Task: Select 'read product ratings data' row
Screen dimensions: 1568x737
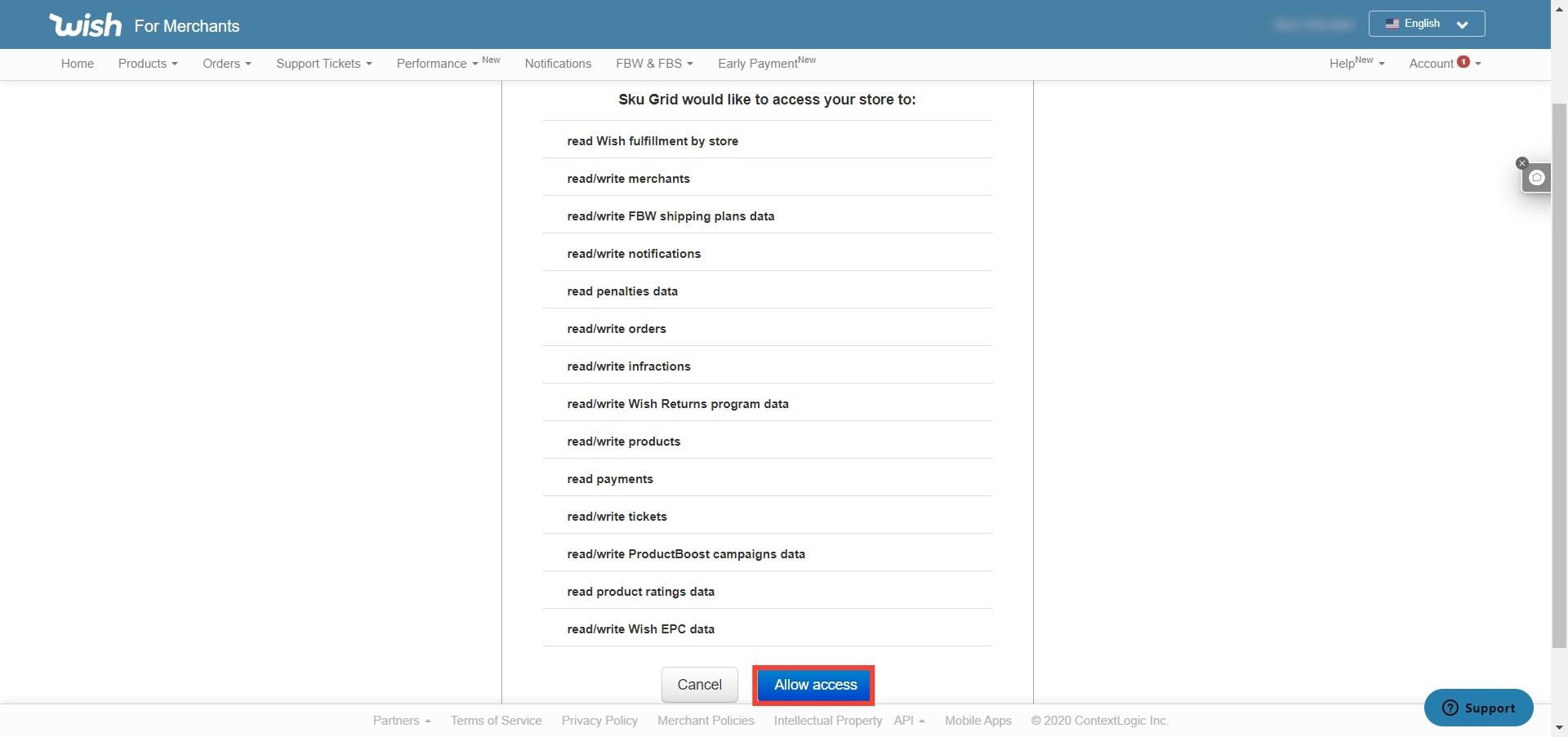Action: click(x=767, y=592)
